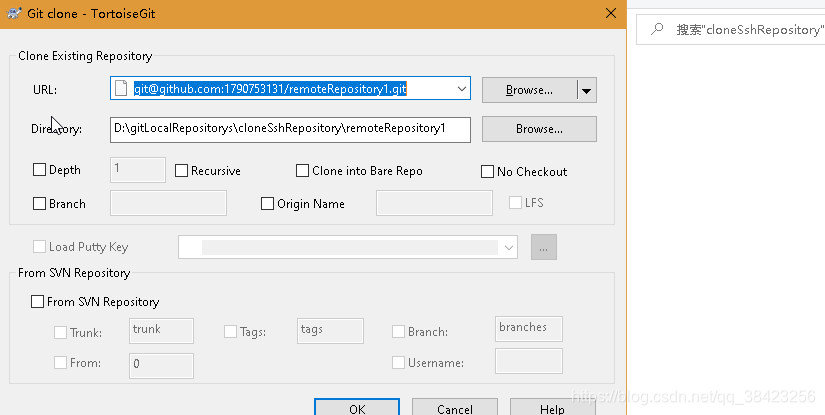
Task: Click the Directory Browse... button
Action: 539,129
